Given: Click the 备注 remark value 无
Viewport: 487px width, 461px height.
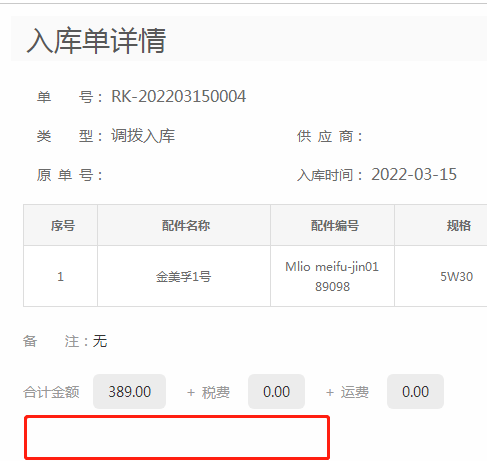Looking at the screenshot, I should point(100,341).
